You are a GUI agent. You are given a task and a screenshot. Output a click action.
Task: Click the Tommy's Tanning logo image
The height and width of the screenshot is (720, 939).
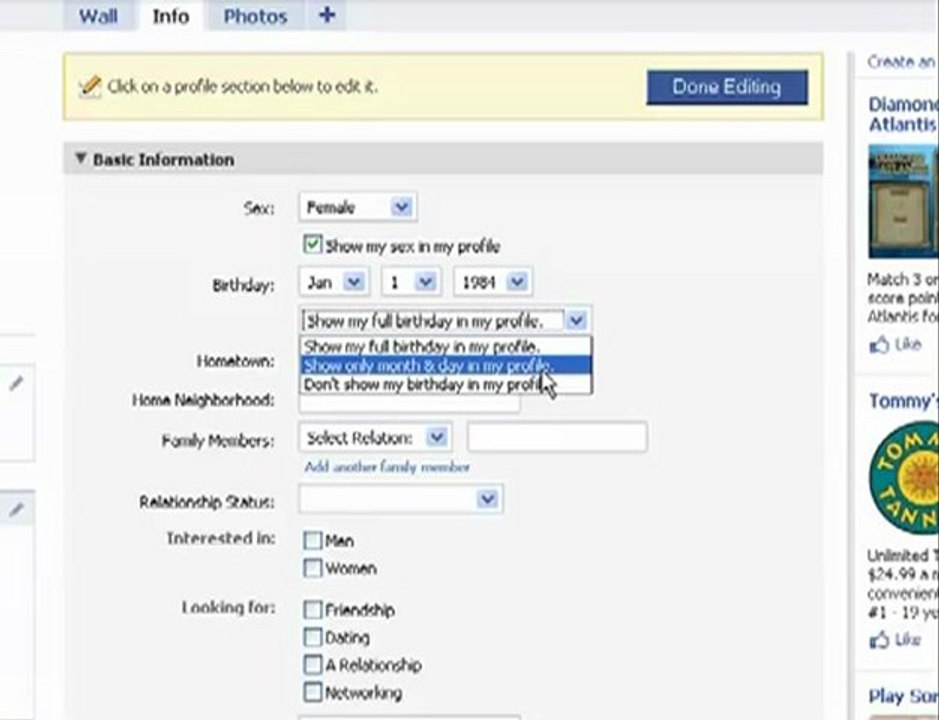(x=904, y=477)
